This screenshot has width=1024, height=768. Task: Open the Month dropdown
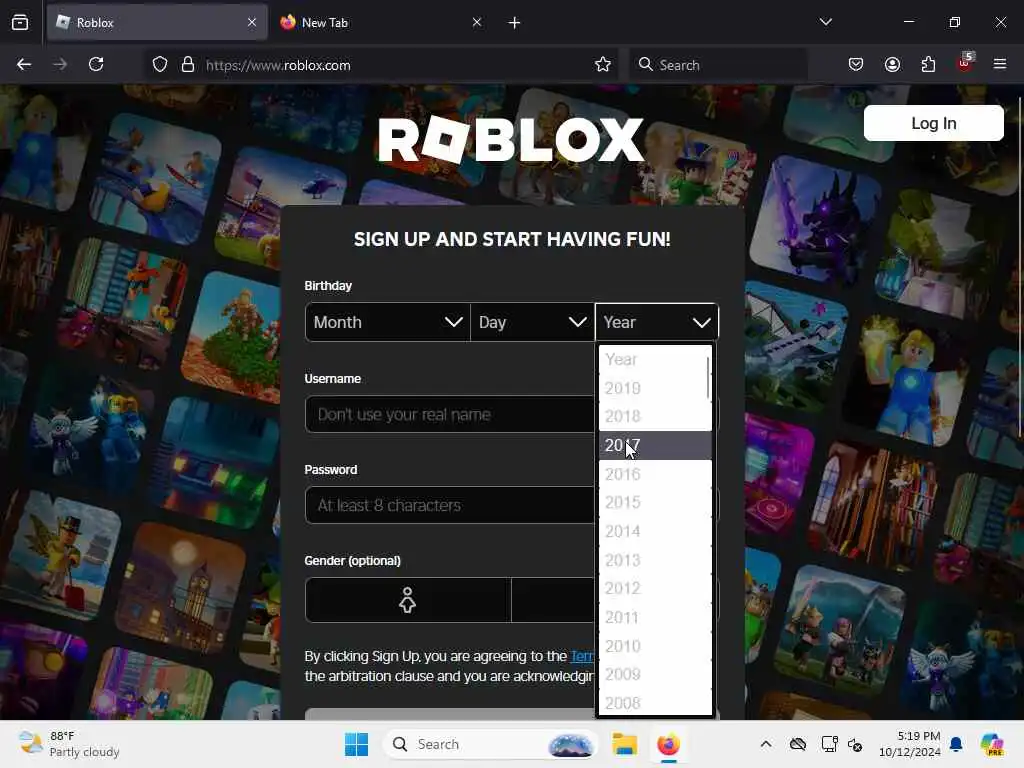coord(387,322)
